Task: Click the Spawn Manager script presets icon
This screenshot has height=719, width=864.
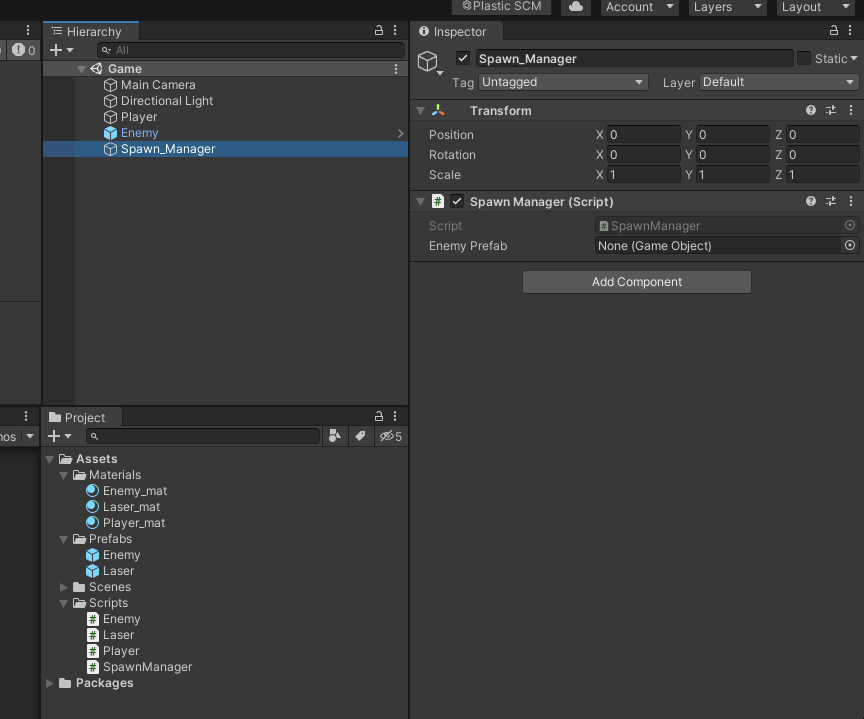Action: point(831,201)
